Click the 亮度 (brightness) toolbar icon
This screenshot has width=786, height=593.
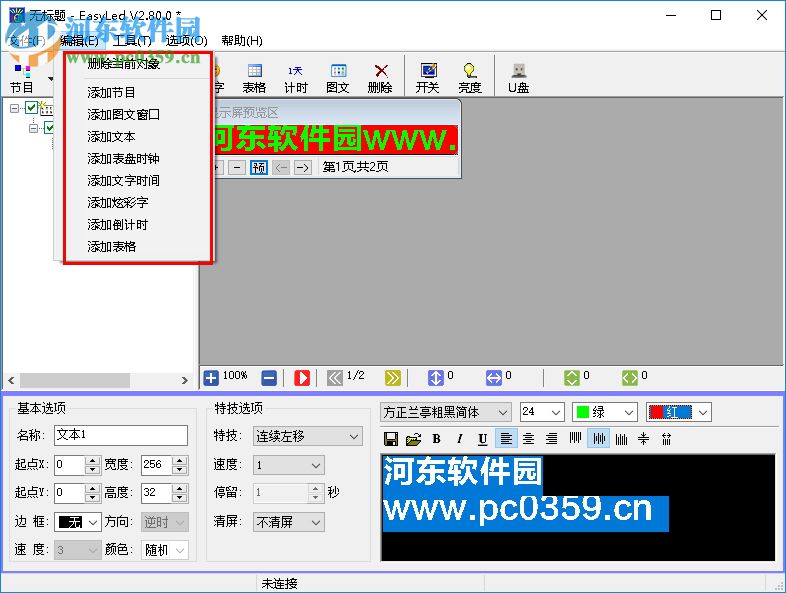click(x=469, y=79)
